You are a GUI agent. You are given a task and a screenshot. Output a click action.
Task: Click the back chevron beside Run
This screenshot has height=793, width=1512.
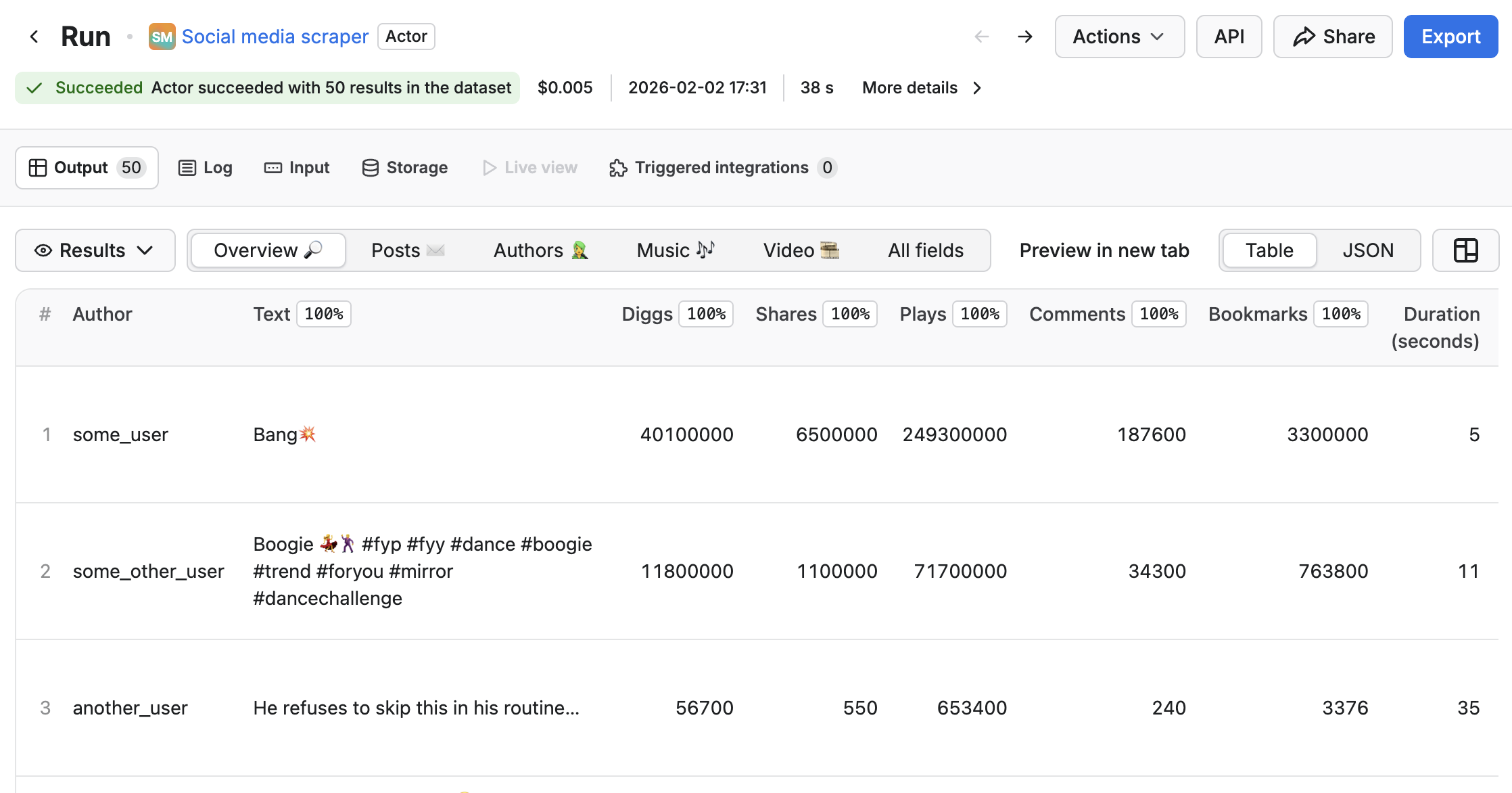click(x=34, y=37)
